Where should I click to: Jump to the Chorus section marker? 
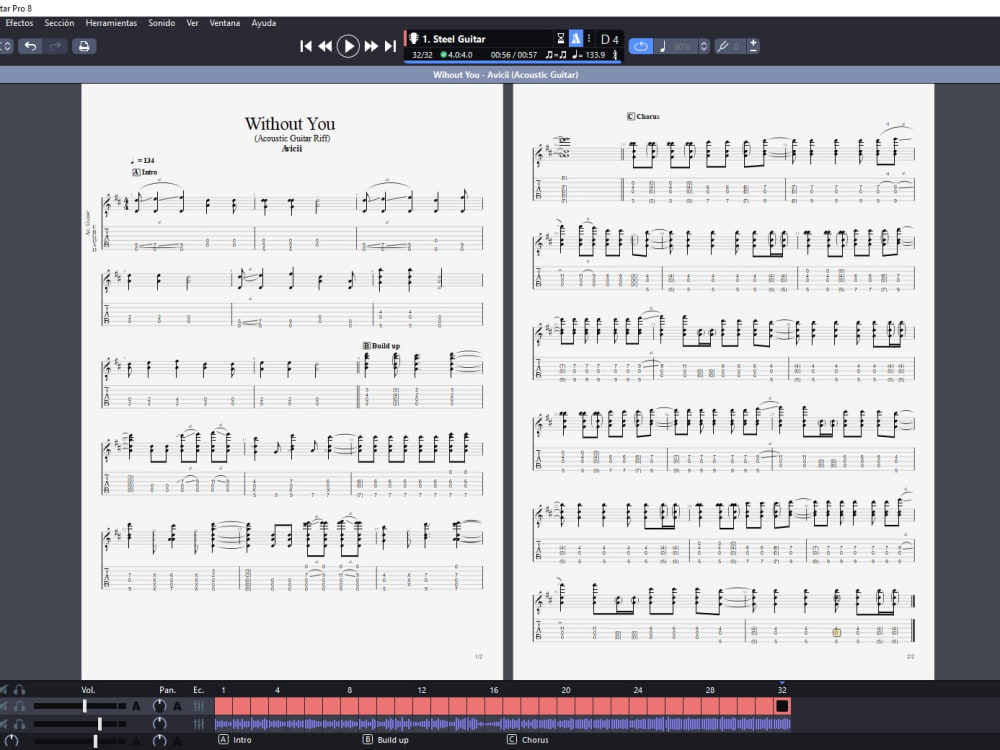pyautogui.click(x=528, y=740)
